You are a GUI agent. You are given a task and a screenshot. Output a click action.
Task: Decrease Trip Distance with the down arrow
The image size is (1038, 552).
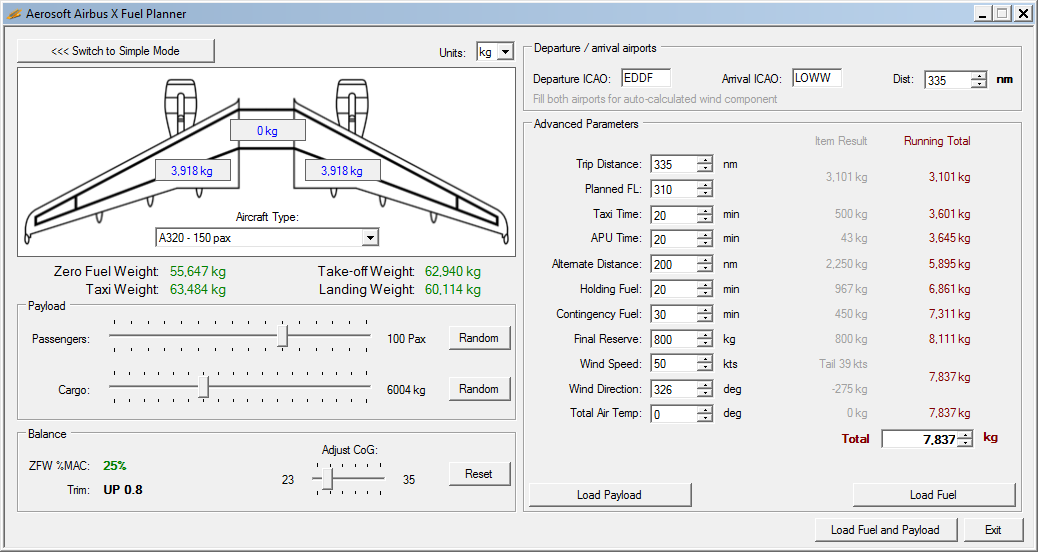click(704, 168)
